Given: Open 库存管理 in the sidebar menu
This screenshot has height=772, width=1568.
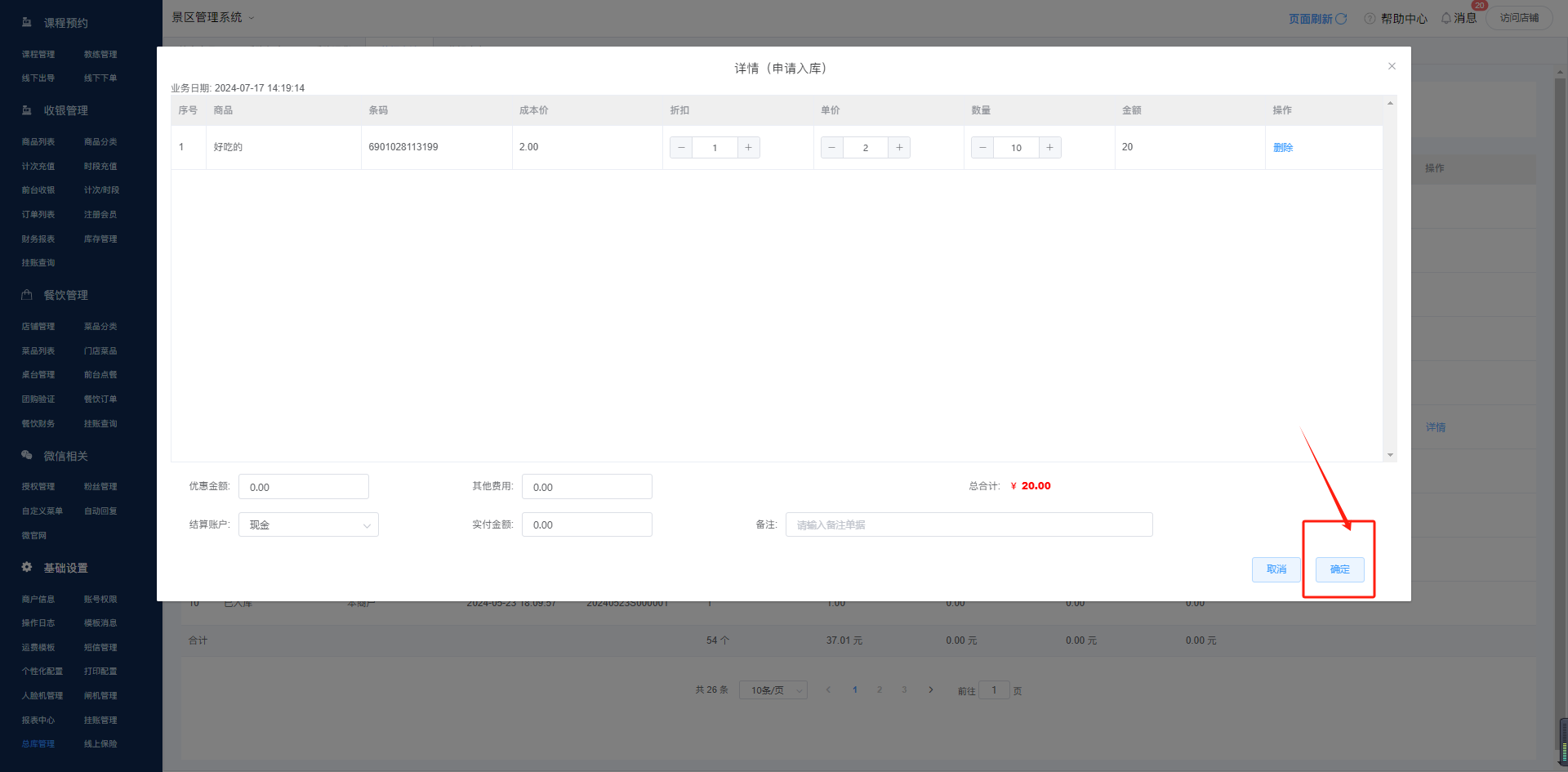Looking at the screenshot, I should (100, 239).
